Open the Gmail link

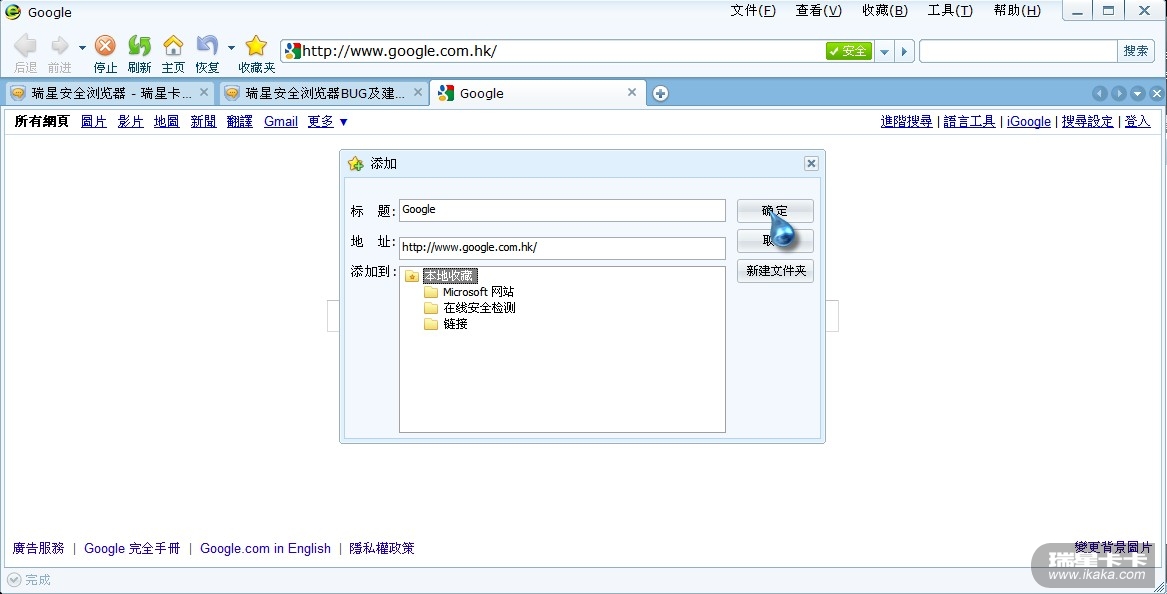(x=281, y=121)
